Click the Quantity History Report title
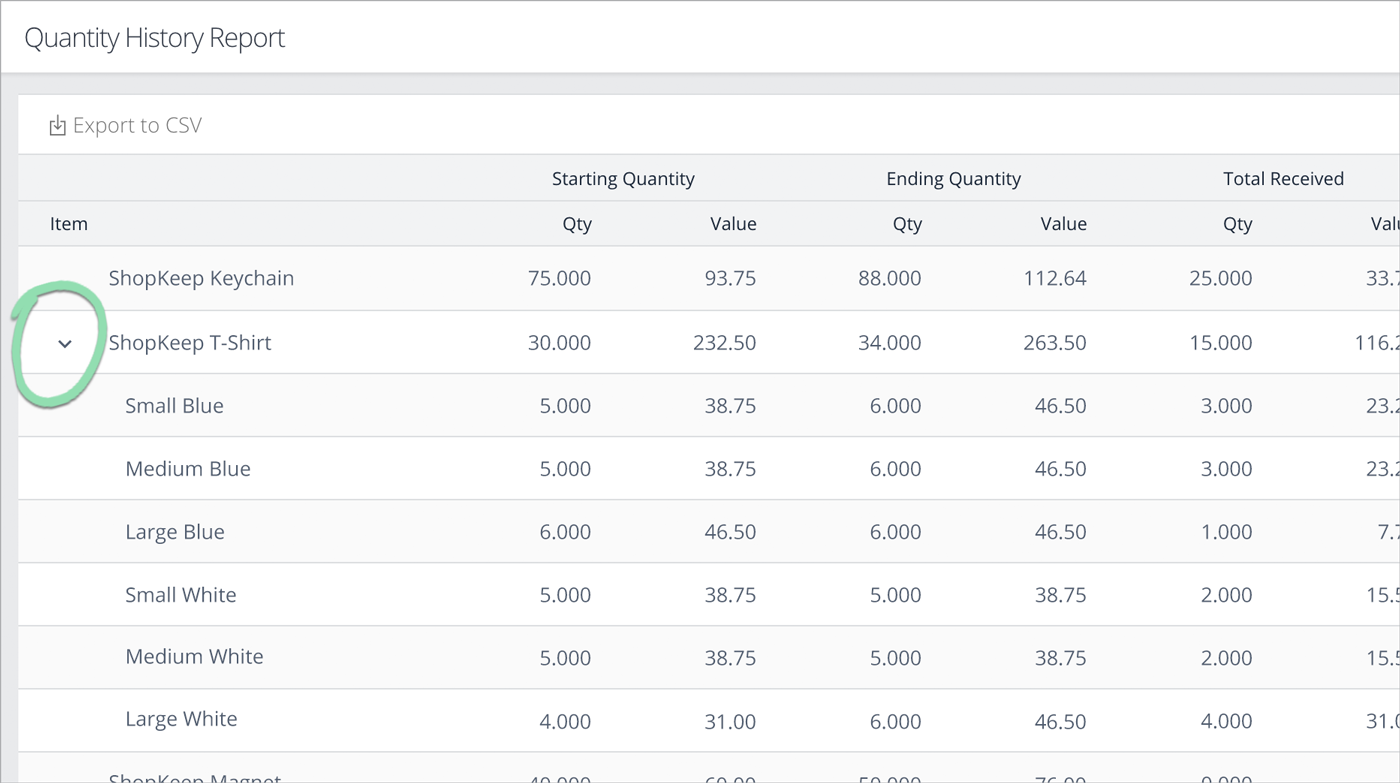 tap(155, 38)
